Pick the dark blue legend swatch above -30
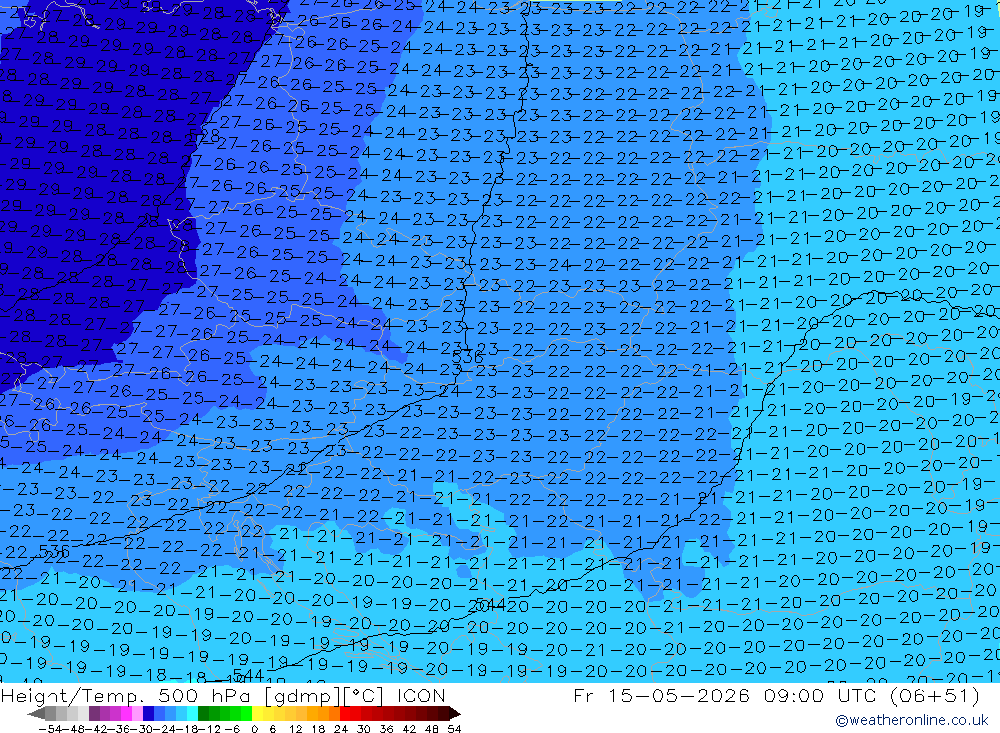1000x733 pixels. 148,714
